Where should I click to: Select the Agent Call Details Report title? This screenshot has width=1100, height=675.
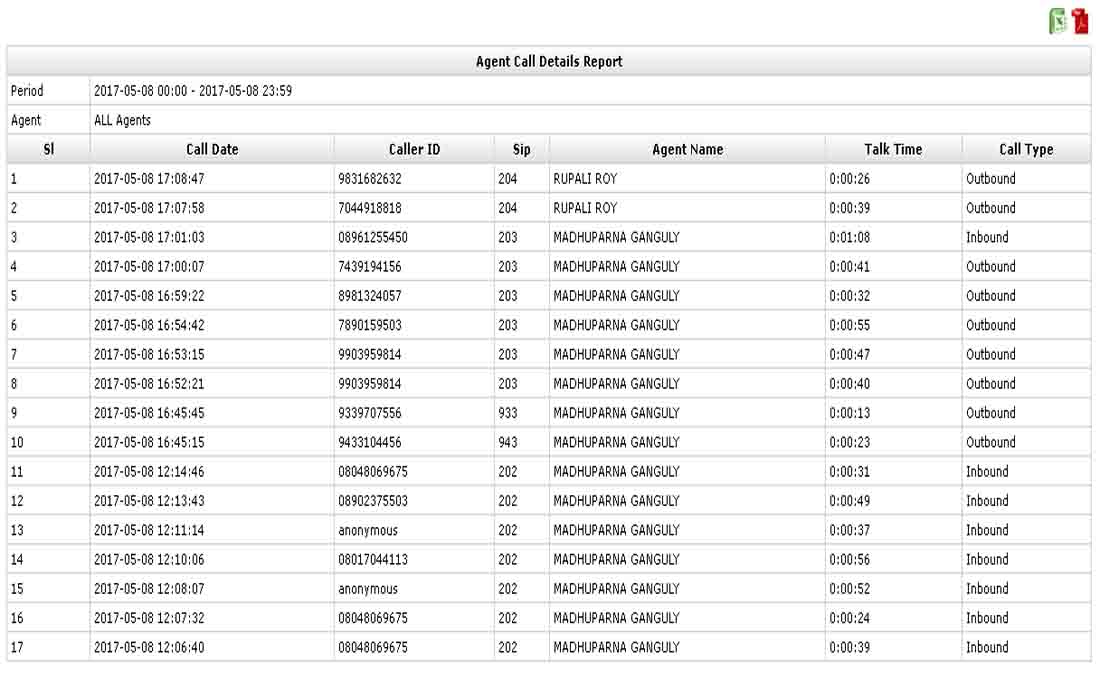(548, 61)
